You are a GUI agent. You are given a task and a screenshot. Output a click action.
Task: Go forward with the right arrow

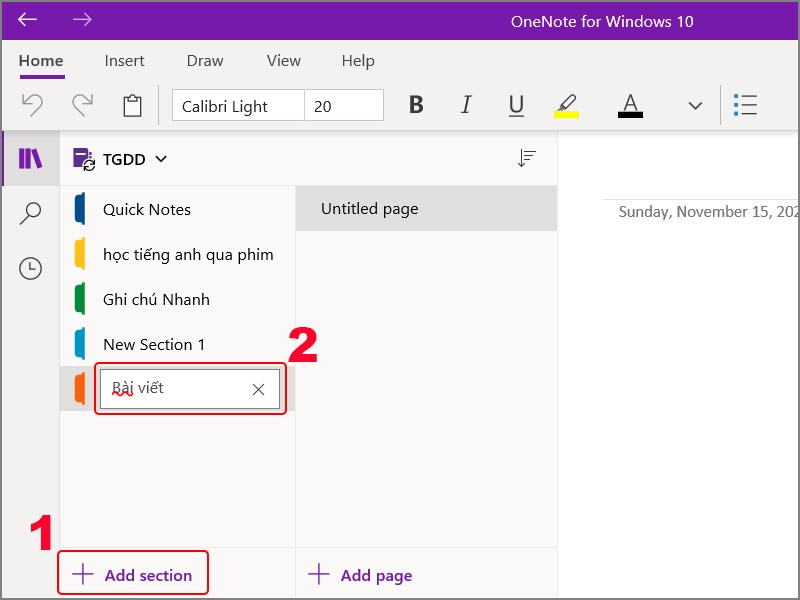[x=82, y=19]
